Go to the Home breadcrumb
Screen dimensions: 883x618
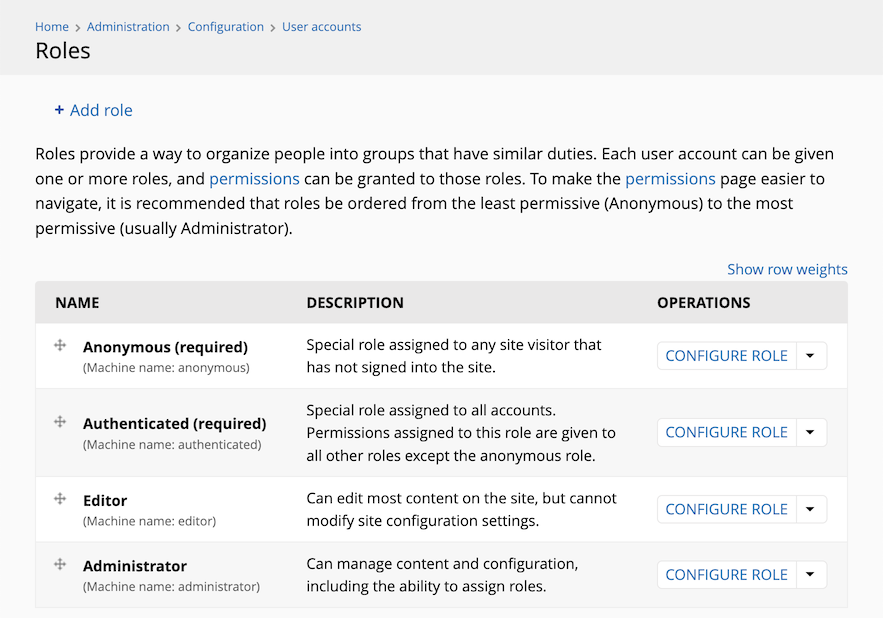[x=52, y=26]
